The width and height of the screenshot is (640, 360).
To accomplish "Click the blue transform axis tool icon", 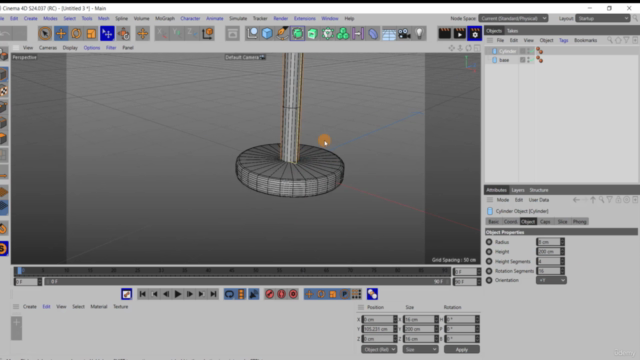I will pos(107,33).
